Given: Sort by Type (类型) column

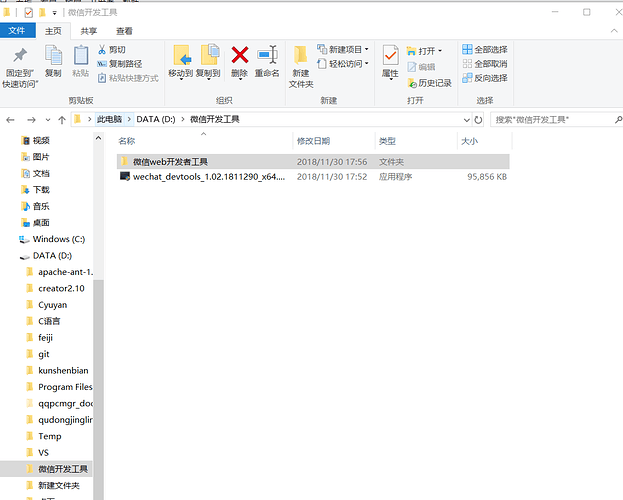Looking at the screenshot, I should pyautogui.click(x=416, y=141).
